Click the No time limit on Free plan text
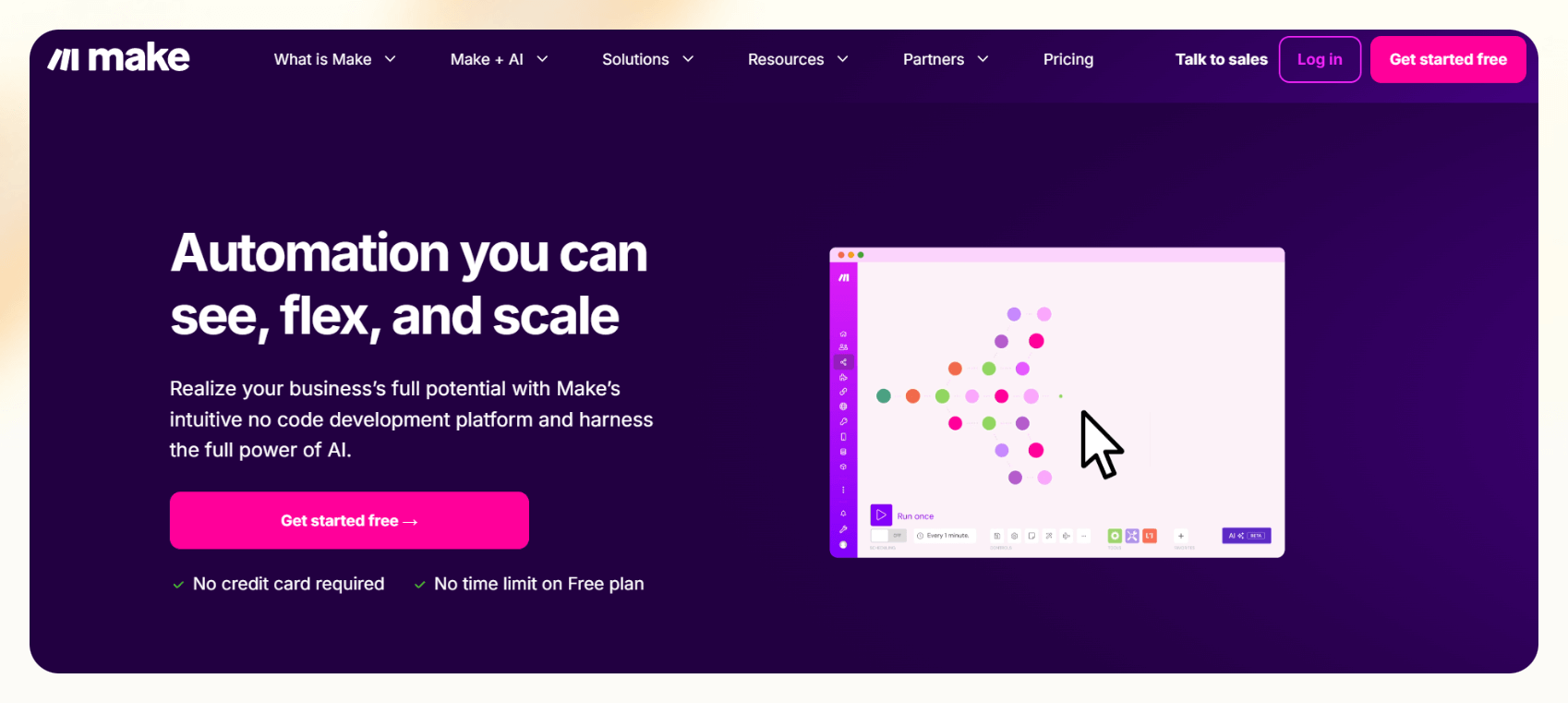Viewport: 1568px width, 703px height. point(539,584)
